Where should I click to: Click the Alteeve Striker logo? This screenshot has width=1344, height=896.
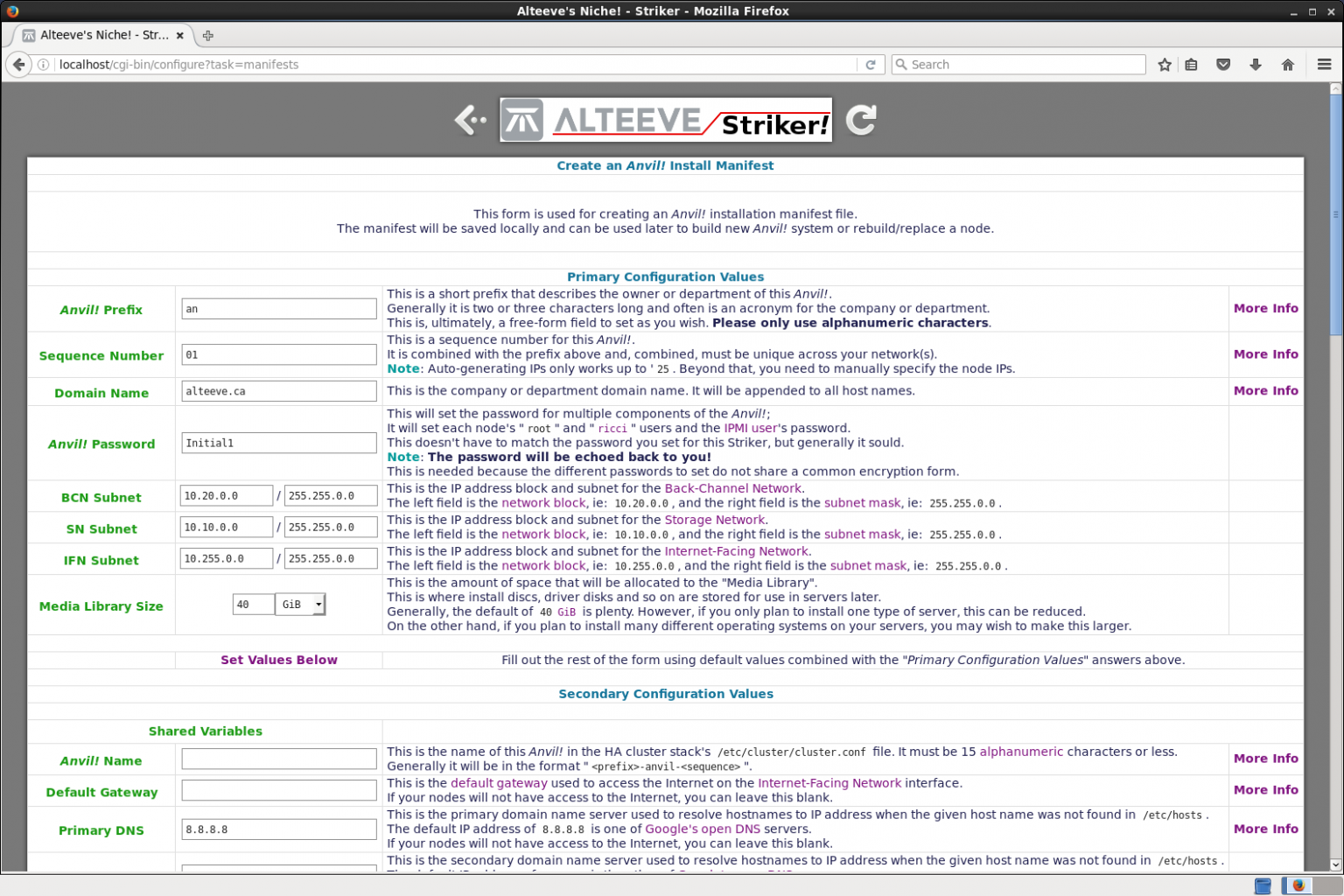[x=665, y=120]
